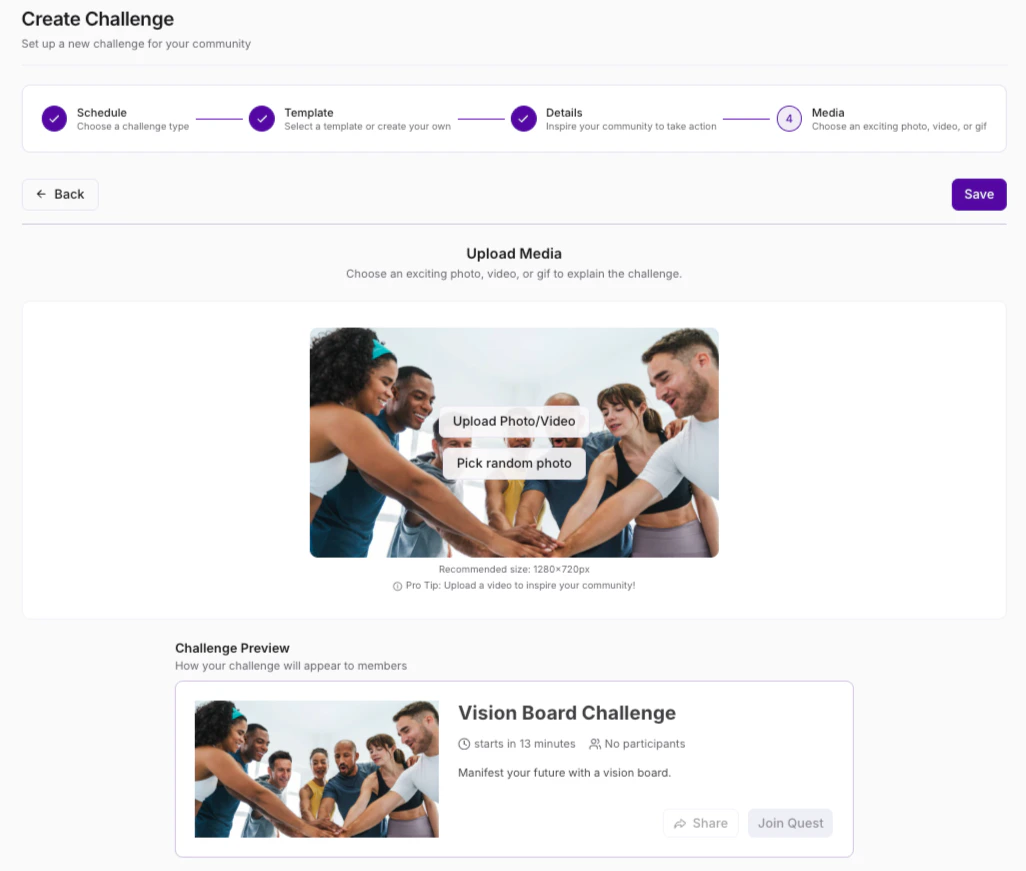Click the participants icon beside No participants
1026x871 pixels.
click(595, 744)
